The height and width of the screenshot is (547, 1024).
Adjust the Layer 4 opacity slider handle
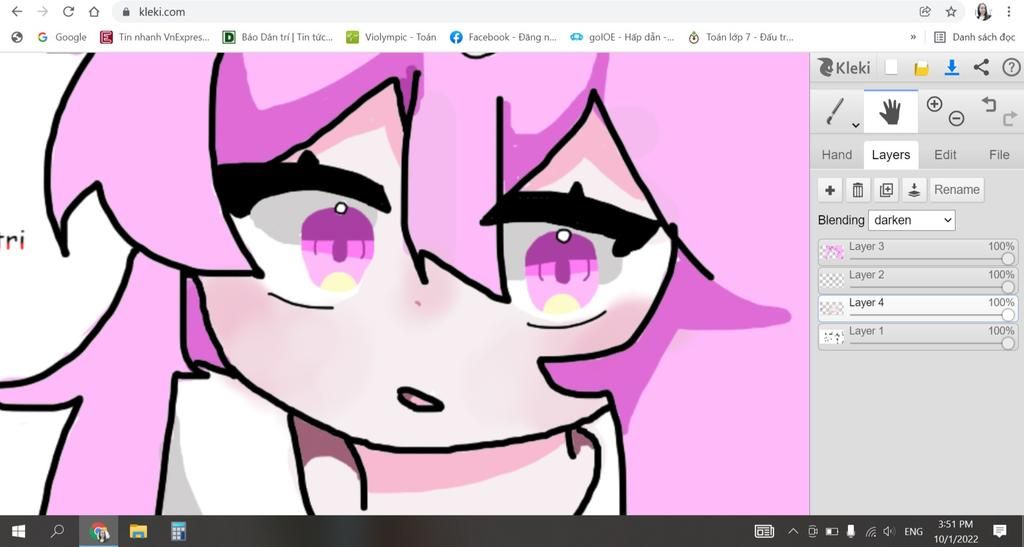1008,315
